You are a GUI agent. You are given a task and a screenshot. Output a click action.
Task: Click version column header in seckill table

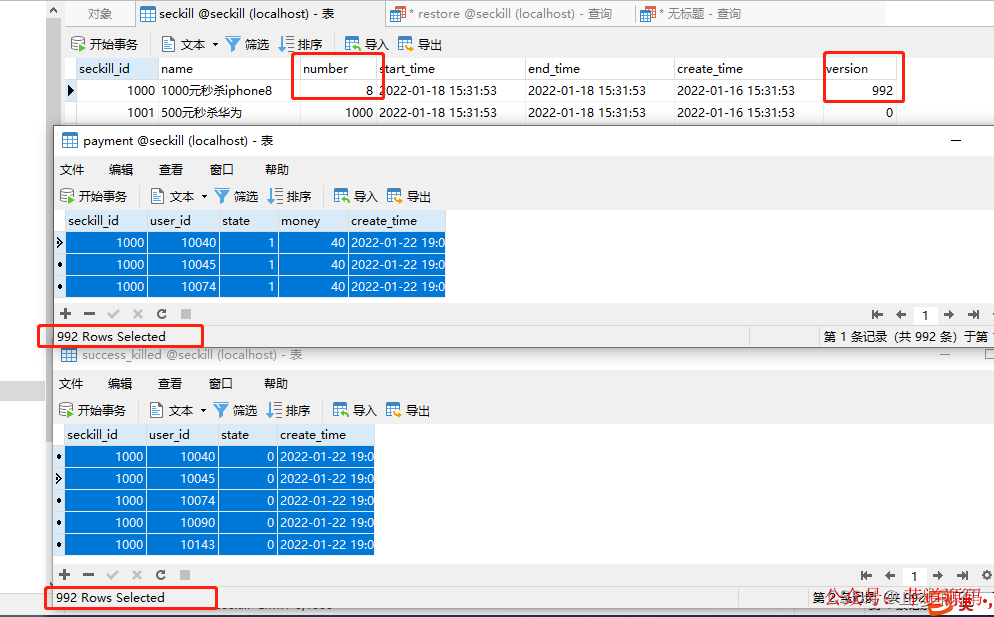860,68
